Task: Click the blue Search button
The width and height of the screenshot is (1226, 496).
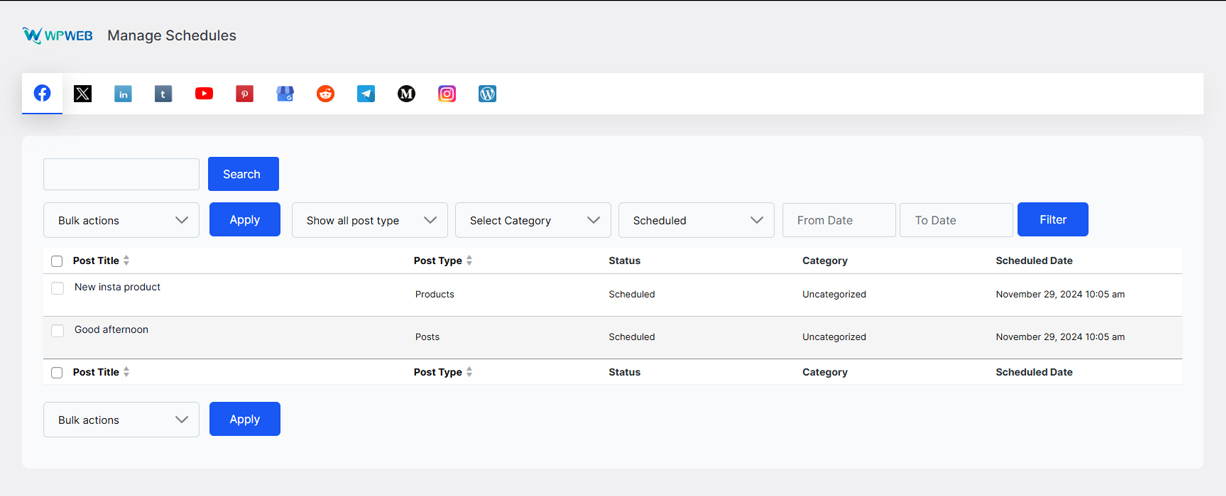Action: 243,174
